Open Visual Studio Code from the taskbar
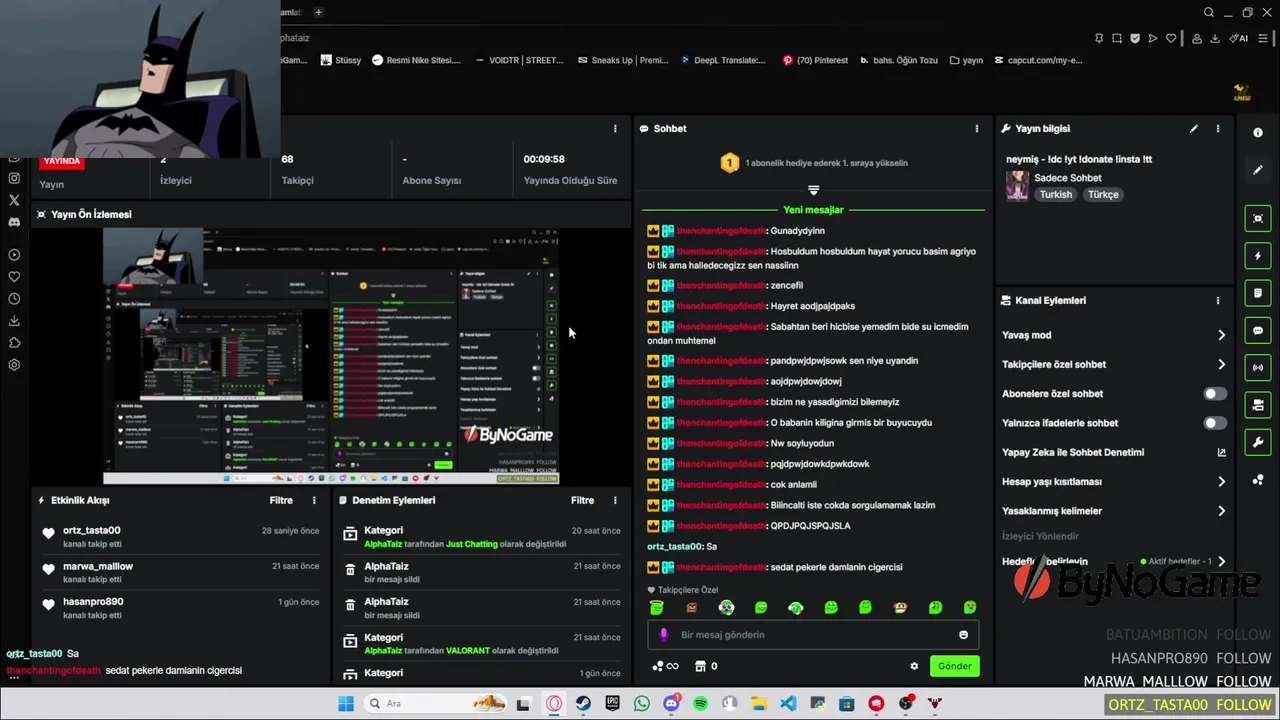Viewport: 1280px width, 720px height. (x=788, y=704)
